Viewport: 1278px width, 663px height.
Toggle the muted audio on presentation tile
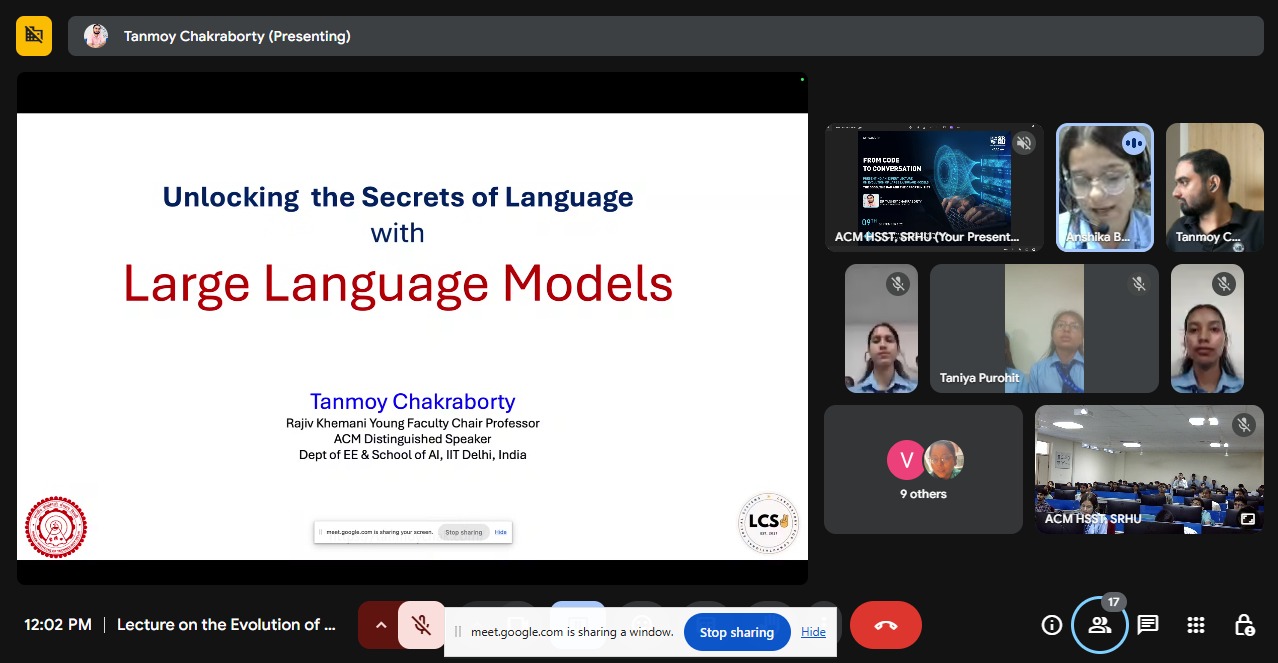point(1023,143)
